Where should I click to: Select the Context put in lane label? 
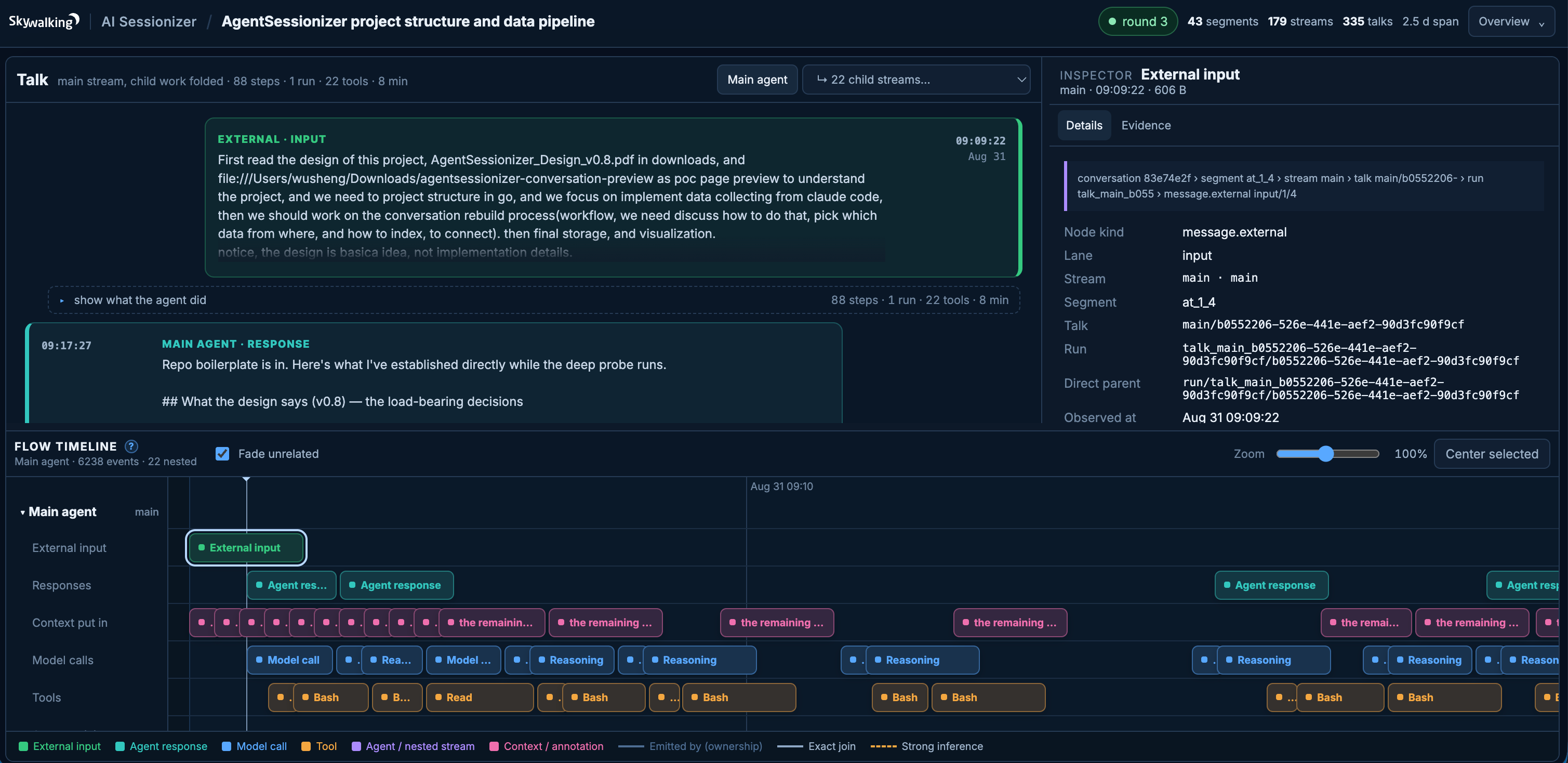(70, 622)
